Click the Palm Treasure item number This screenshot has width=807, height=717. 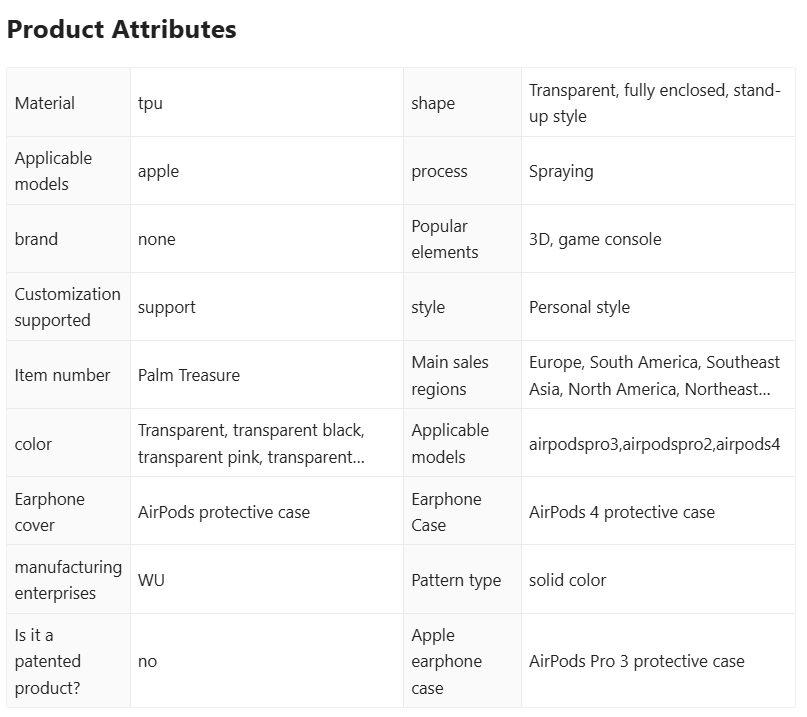[x=189, y=375]
